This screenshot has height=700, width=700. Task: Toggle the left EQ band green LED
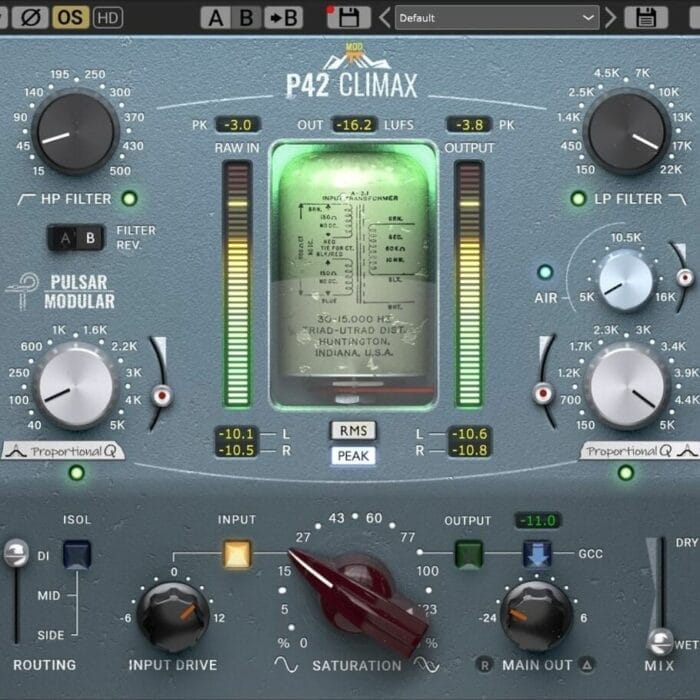76,472
